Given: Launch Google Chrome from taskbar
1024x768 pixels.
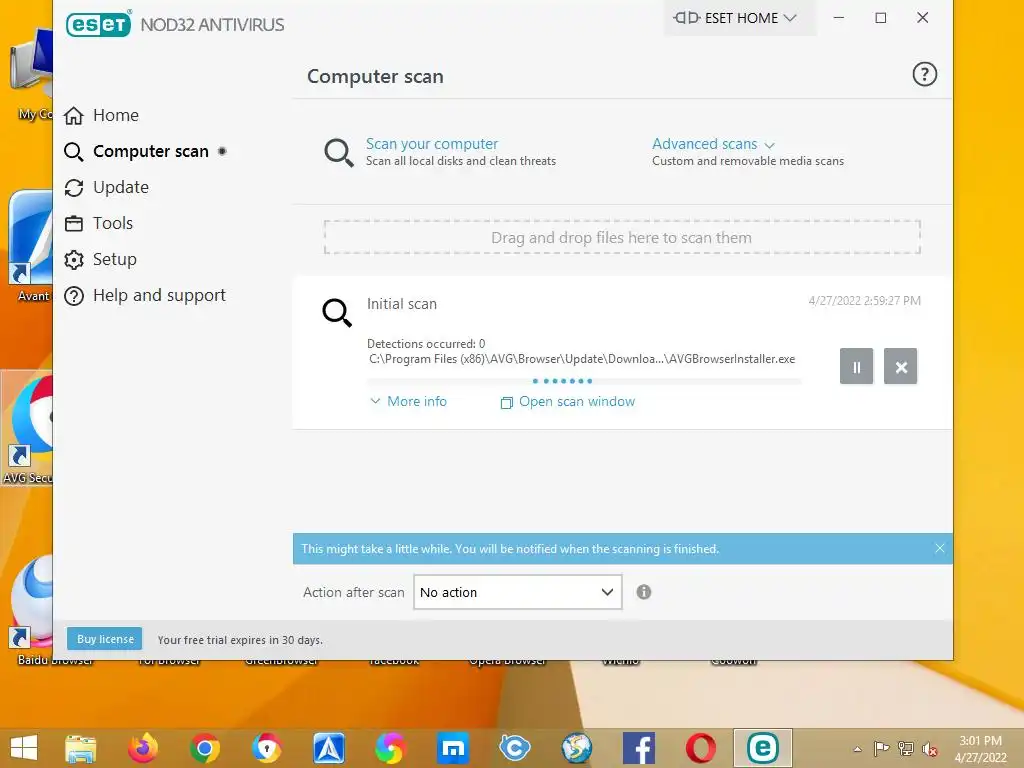Looking at the screenshot, I should [204, 748].
